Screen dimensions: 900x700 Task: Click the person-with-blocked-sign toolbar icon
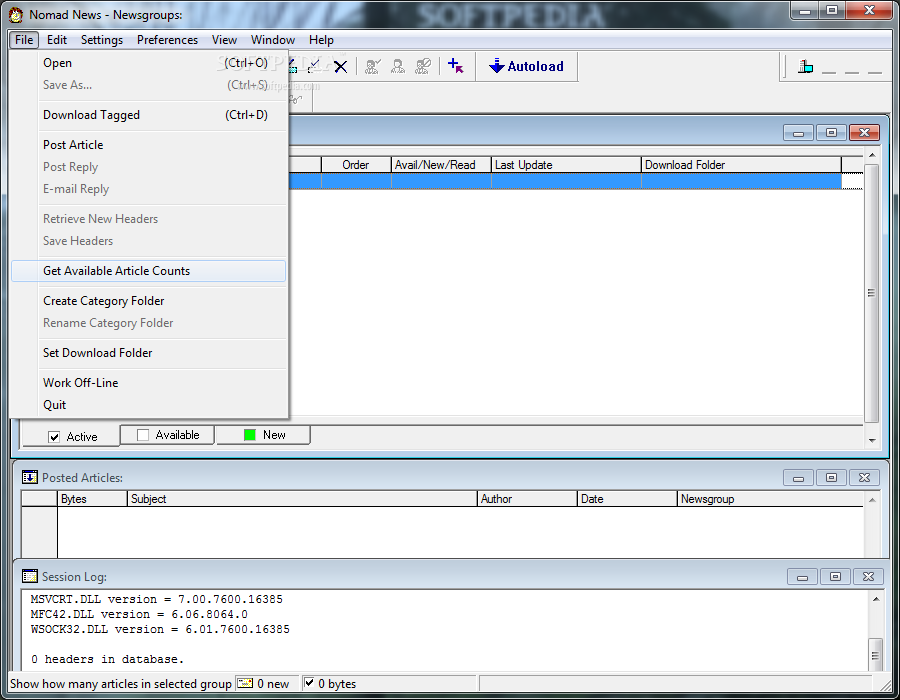coord(423,67)
